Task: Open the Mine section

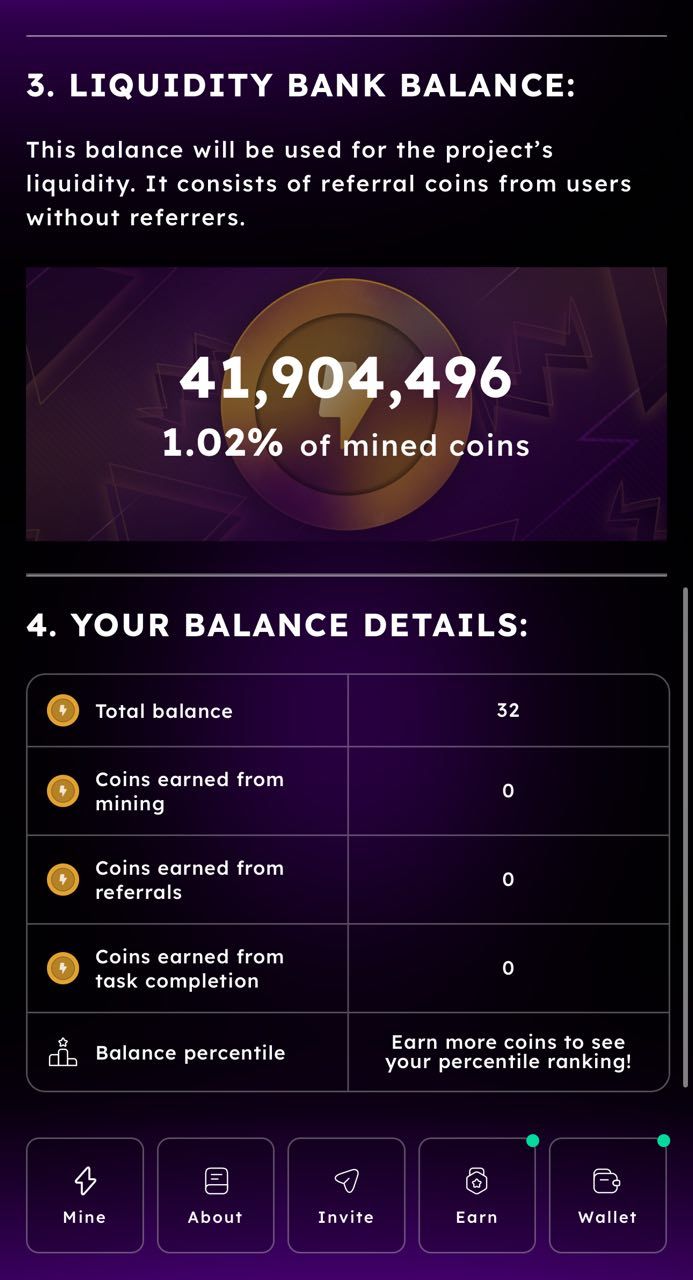Action: [85, 1195]
